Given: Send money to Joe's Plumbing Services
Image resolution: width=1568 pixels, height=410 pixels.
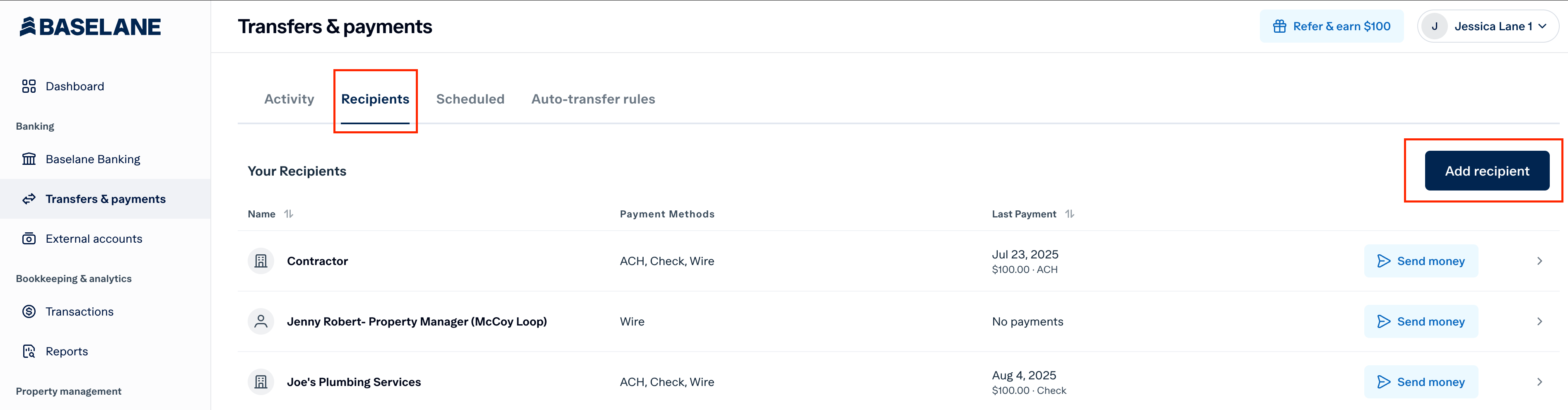Looking at the screenshot, I should point(1421,382).
